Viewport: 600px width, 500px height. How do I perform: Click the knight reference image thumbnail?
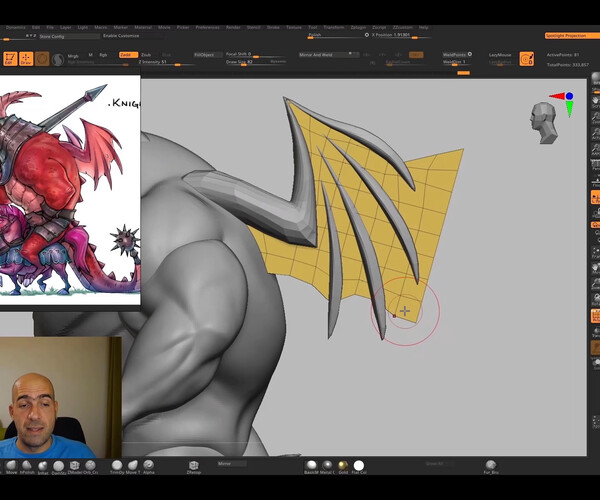pyautogui.click(x=70, y=190)
